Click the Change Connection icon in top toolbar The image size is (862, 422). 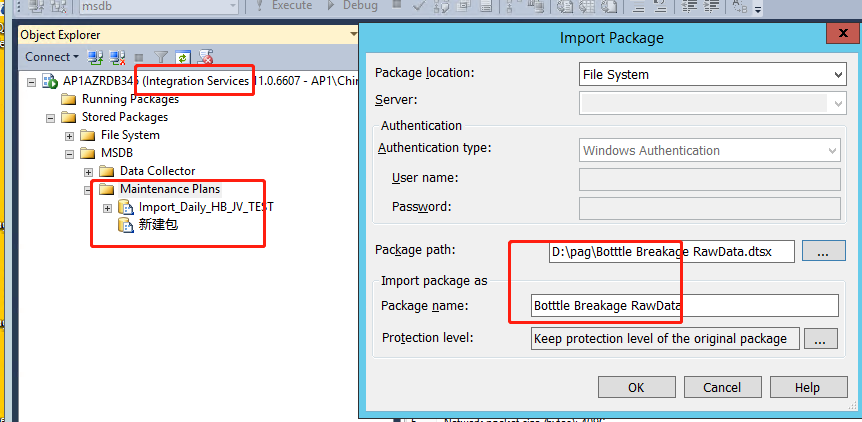tap(58, 5)
